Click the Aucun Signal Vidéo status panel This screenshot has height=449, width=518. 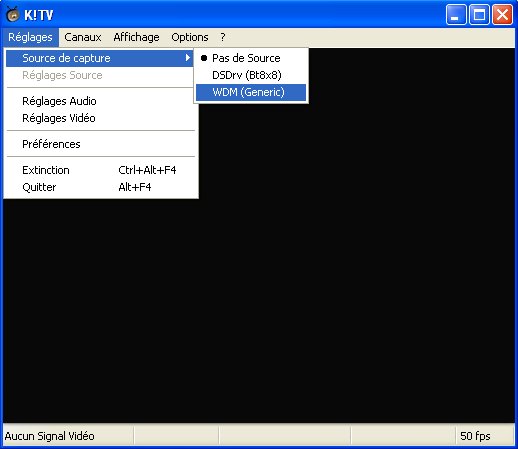tap(68, 436)
